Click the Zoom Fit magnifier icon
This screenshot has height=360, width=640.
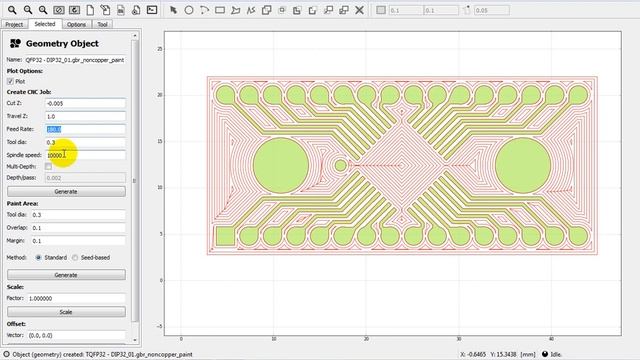point(12,10)
